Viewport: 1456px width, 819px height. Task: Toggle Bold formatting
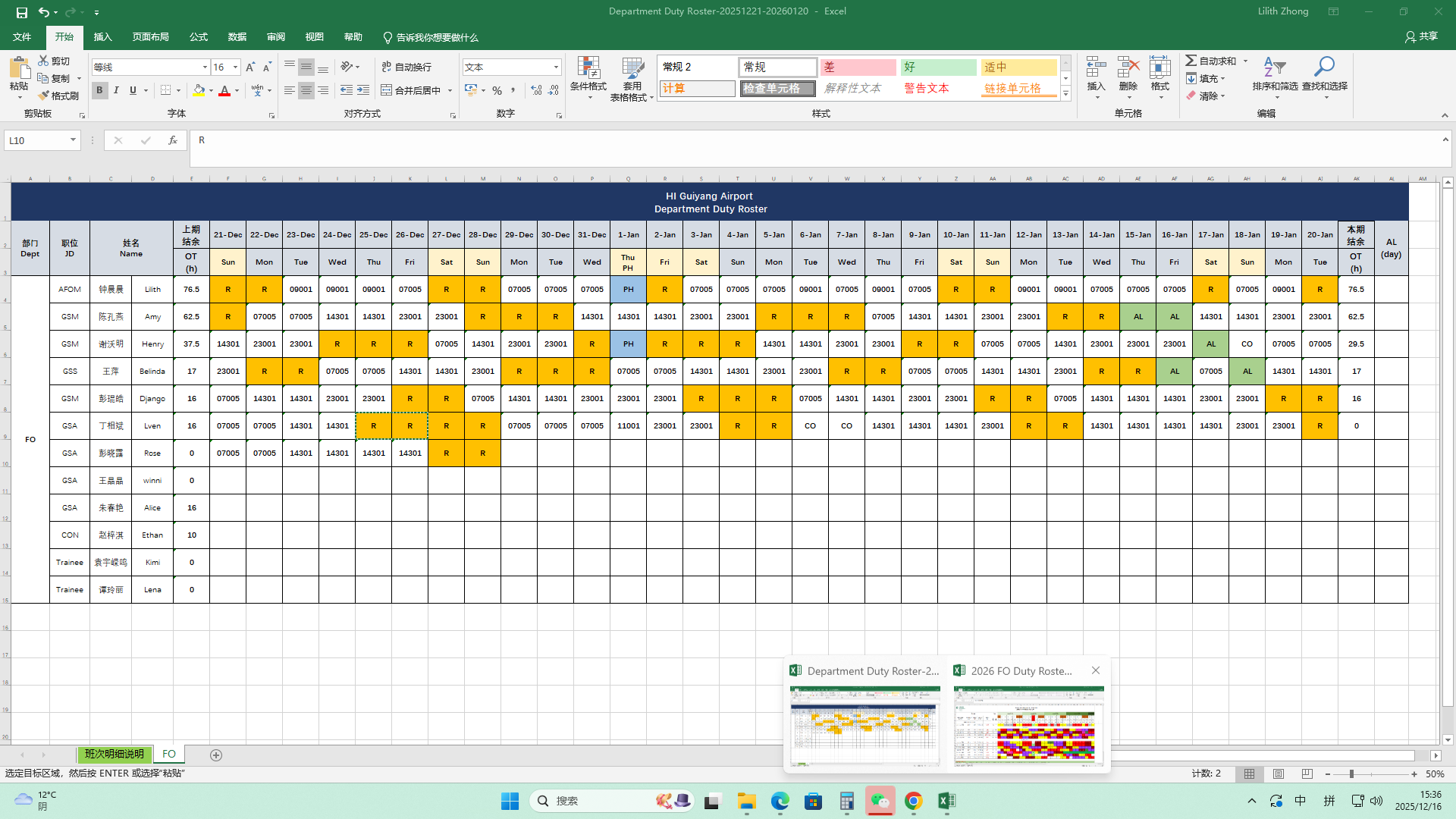click(x=99, y=90)
